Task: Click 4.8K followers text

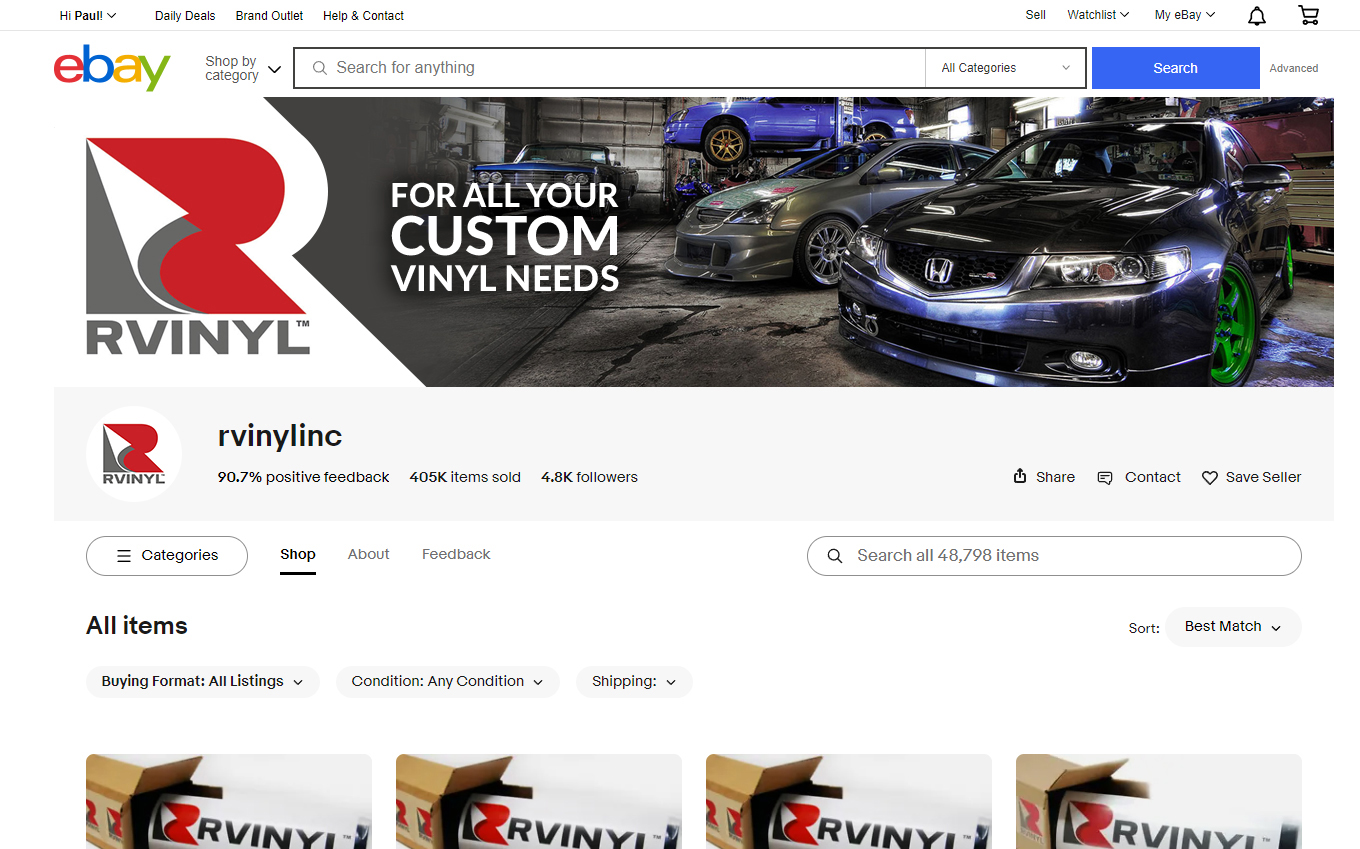Action: click(x=589, y=477)
